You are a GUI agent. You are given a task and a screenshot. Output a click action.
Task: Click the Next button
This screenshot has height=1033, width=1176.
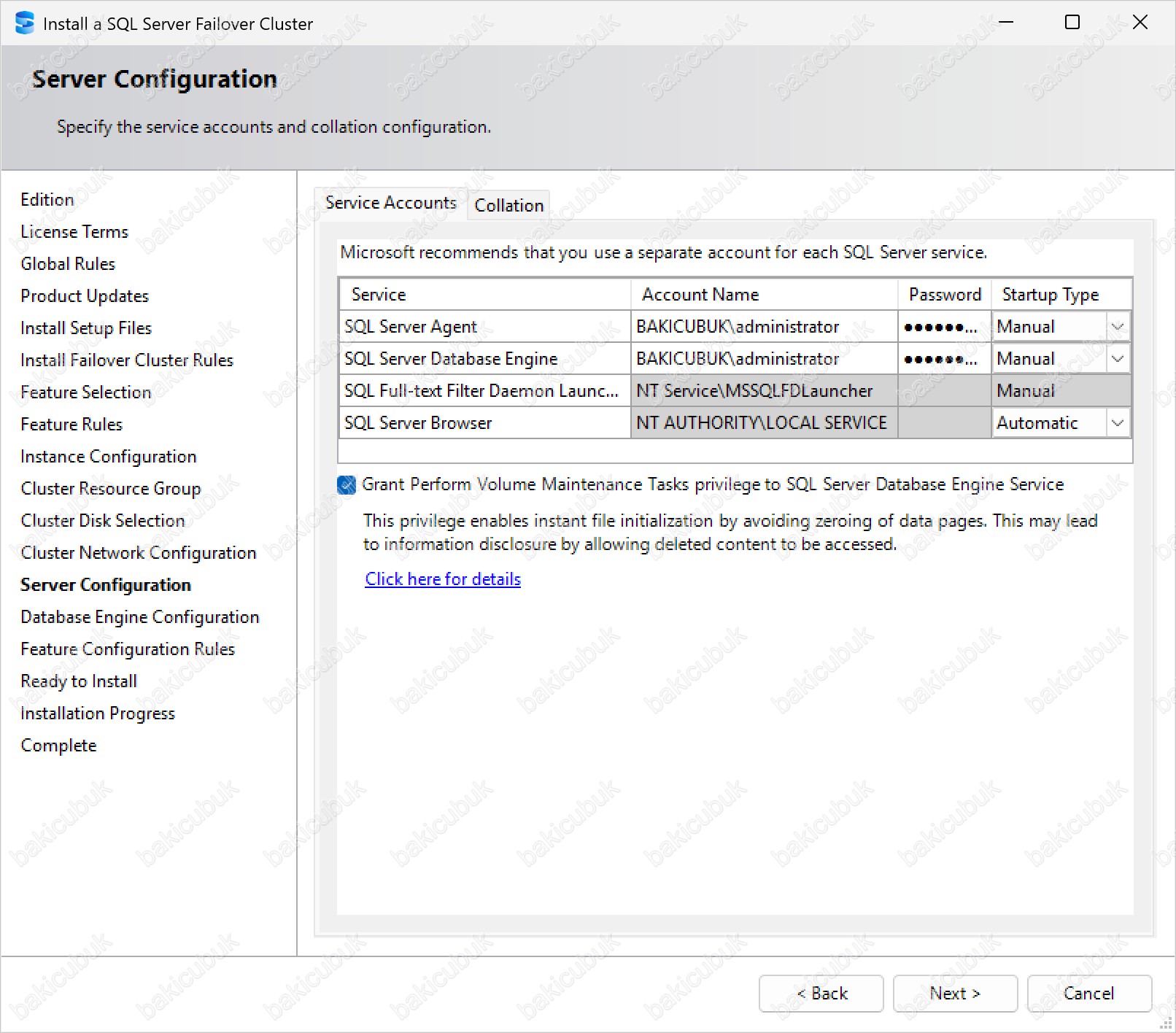click(x=954, y=994)
